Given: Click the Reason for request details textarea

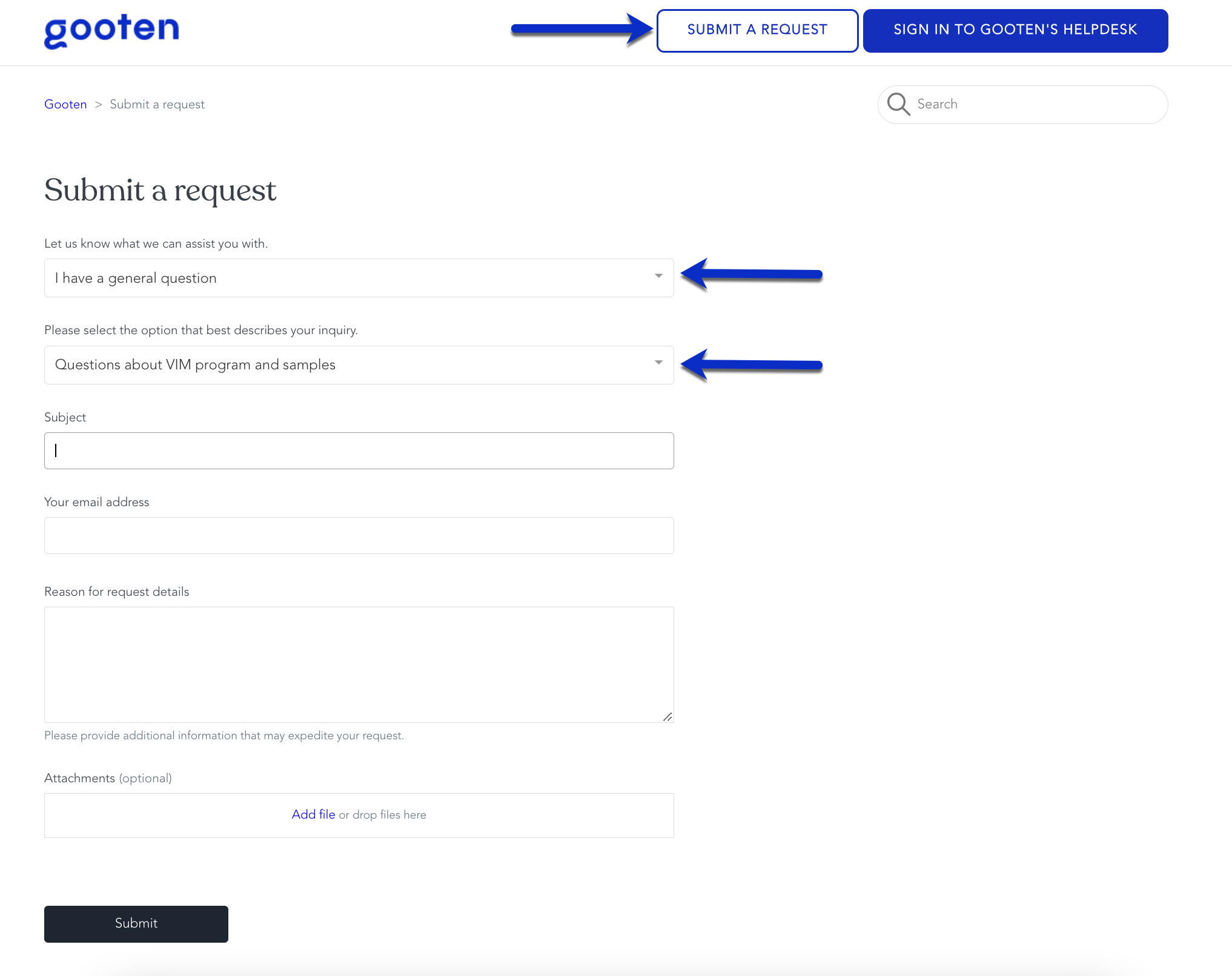Looking at the screenshot, I should coord(359,664).
